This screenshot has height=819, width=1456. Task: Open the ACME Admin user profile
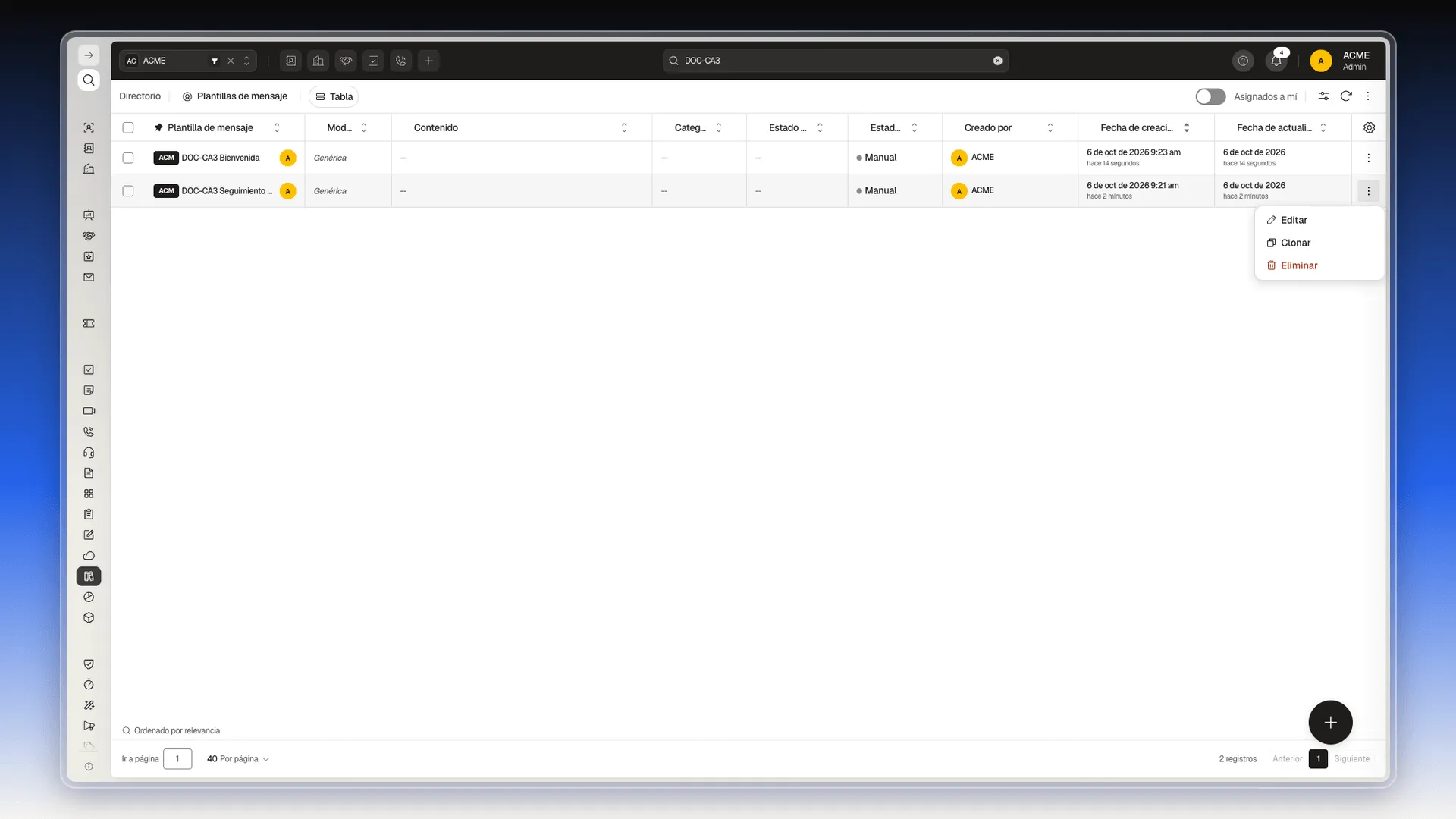(x=1341, y=61)
